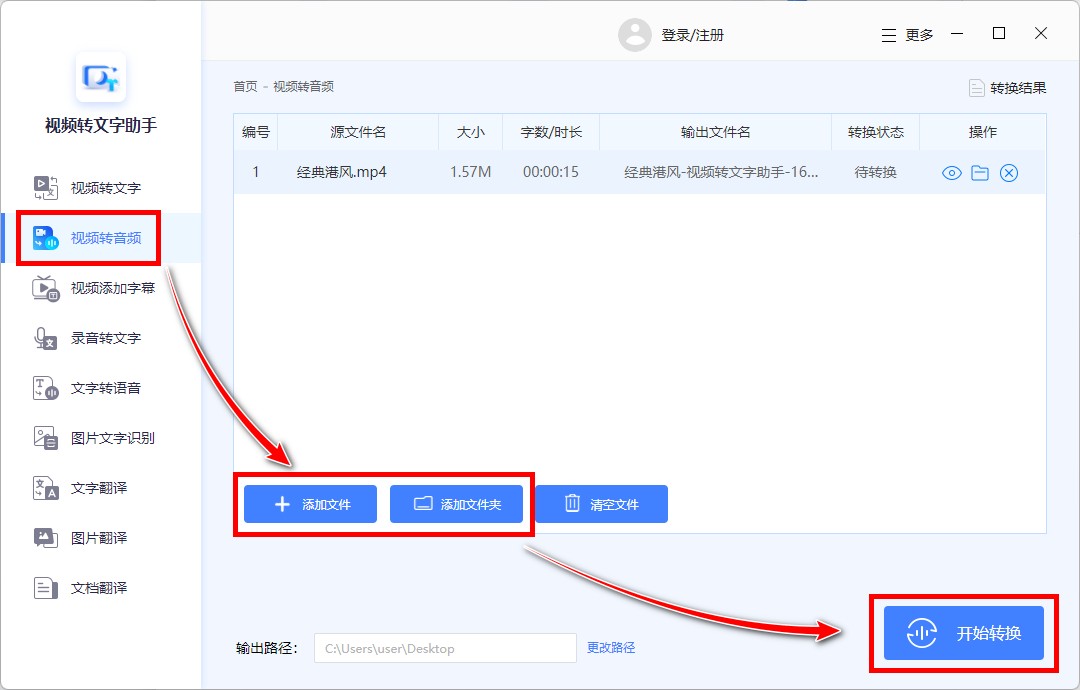Remove 经典港风.mp4 from the list
Image resolution: width=1080 pixels, height=690 pixels.
(x=1009, y=172)
